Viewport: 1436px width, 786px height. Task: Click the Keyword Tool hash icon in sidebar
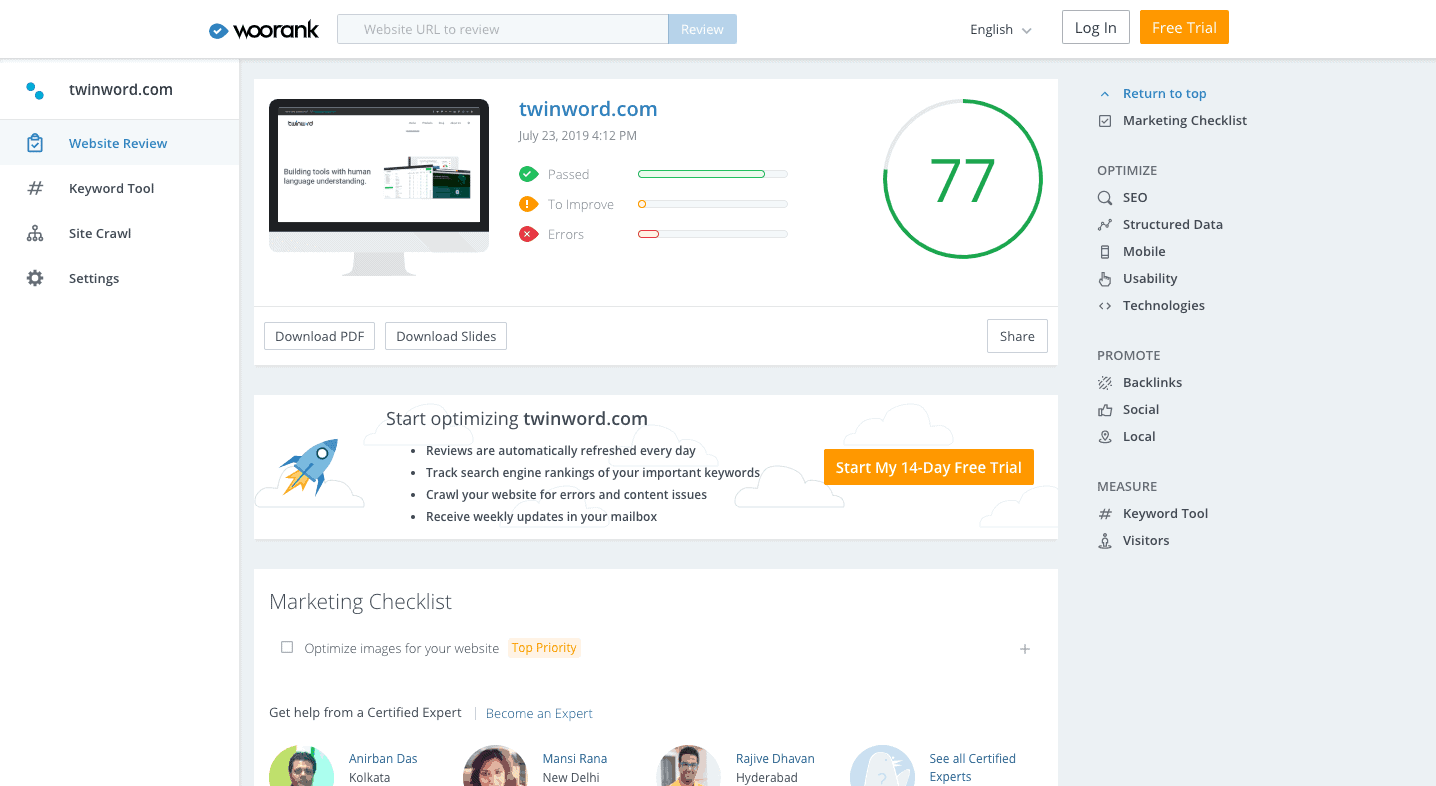coord(35,188)
